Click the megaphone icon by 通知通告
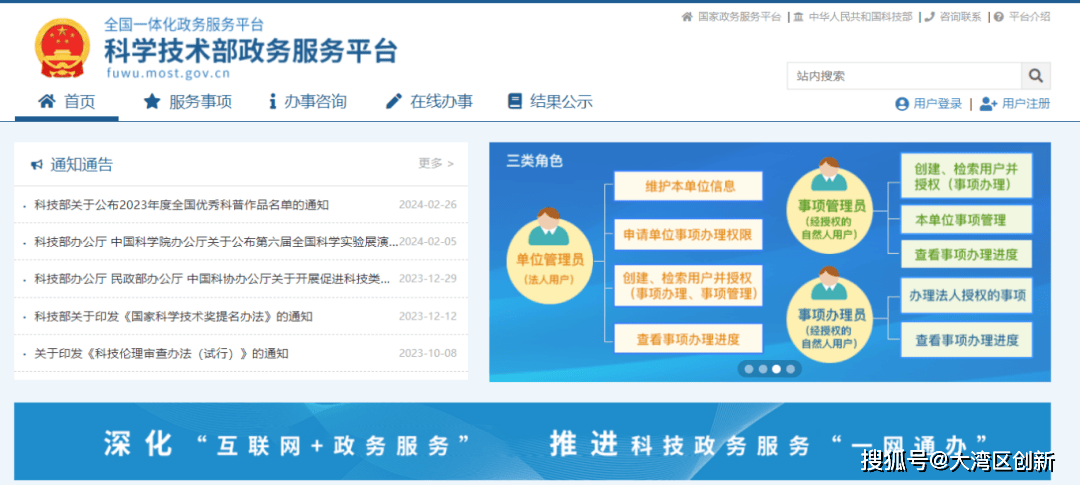Image resolution: width=1080 pixels, height=485 pixels. tap(37, 165)
